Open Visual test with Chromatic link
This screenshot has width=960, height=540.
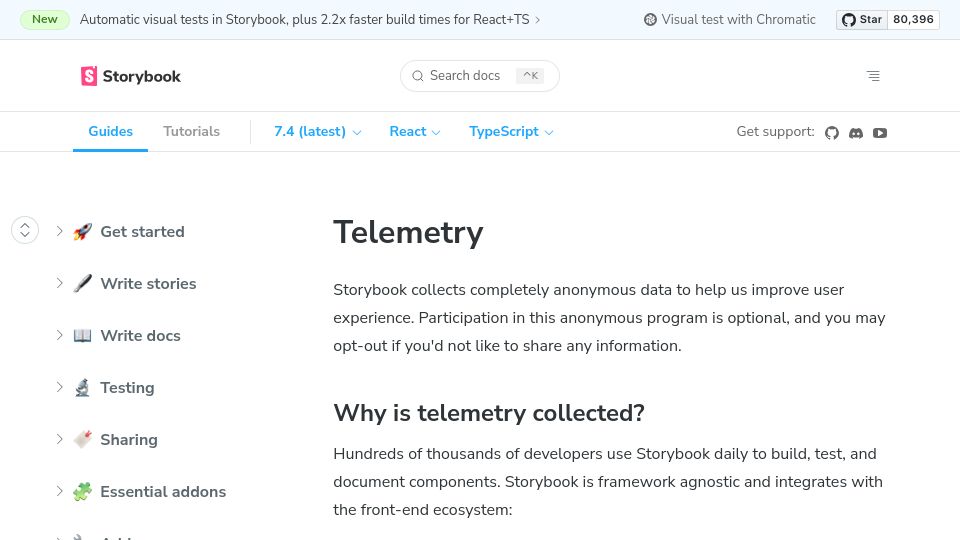(730, 20)
